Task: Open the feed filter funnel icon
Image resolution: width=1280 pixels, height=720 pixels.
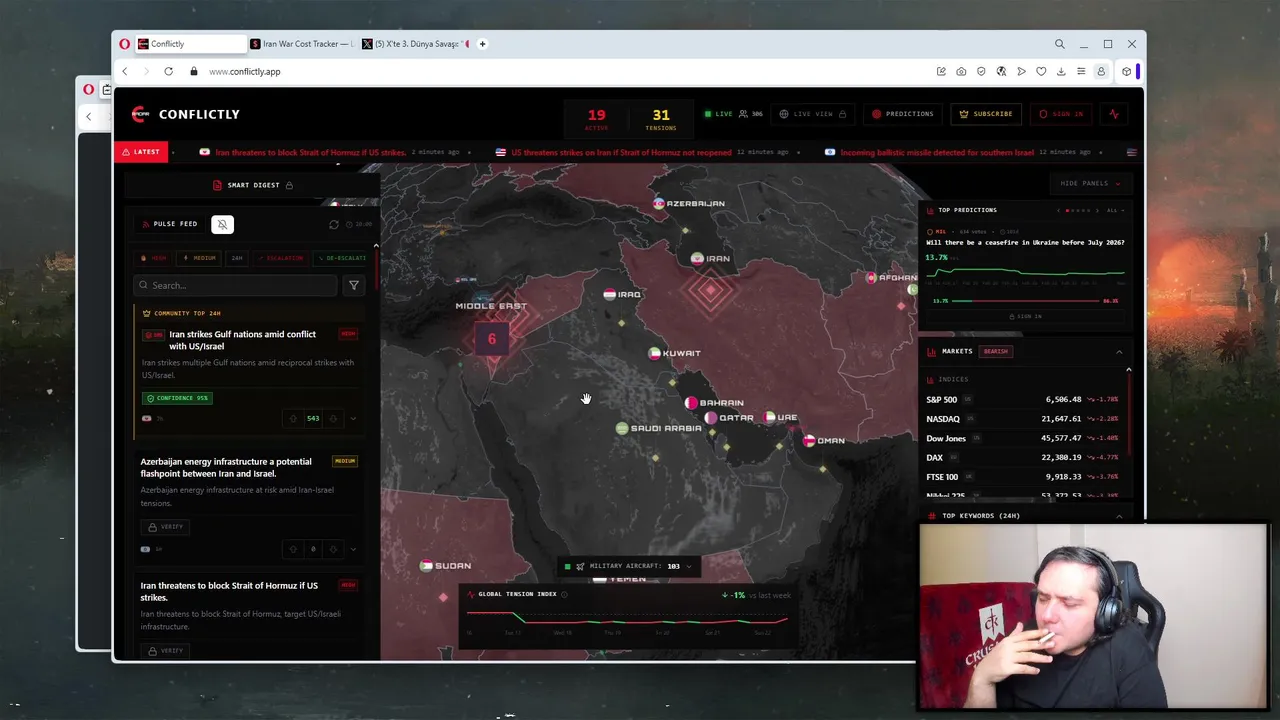Action: click(x=353, y=285)
